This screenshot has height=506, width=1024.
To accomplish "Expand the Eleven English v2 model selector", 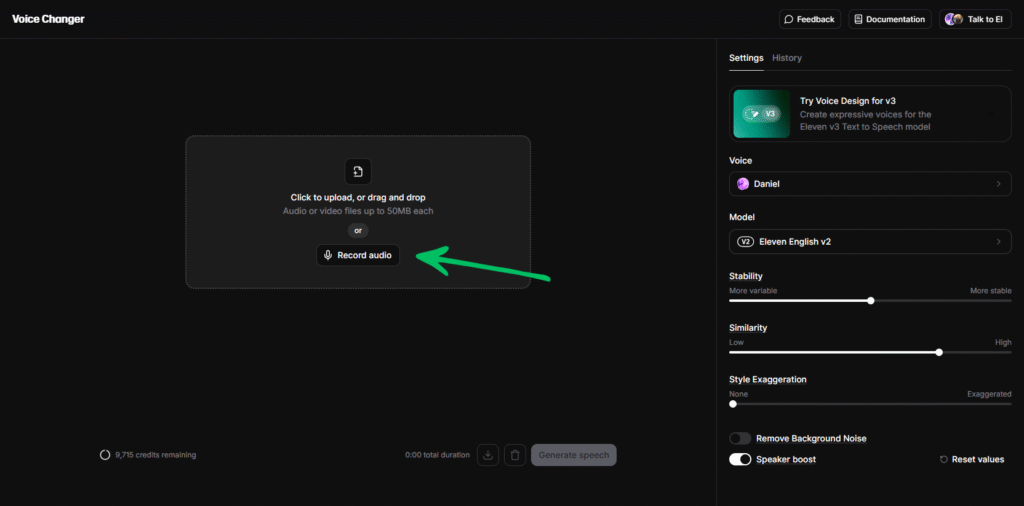I will 870,241.
